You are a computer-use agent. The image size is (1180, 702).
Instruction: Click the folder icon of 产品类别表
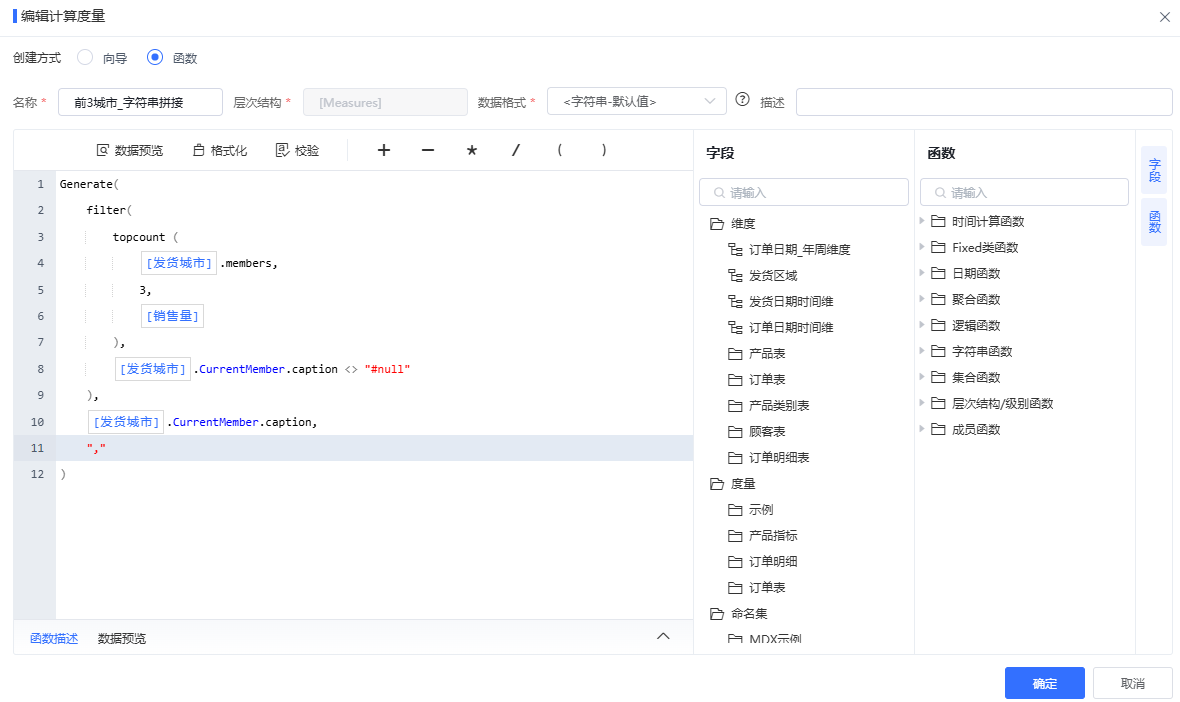[735, 406]
